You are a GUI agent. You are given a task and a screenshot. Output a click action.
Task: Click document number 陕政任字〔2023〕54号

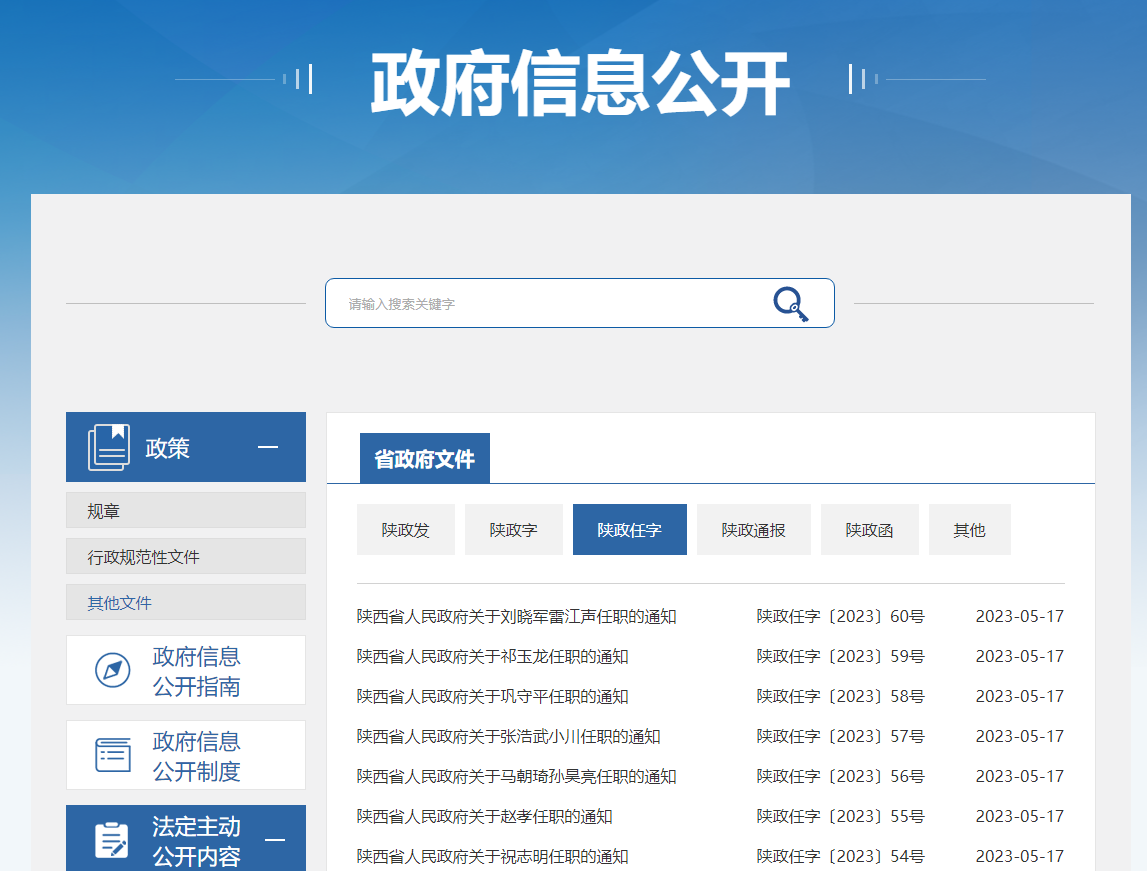[840, 856]
